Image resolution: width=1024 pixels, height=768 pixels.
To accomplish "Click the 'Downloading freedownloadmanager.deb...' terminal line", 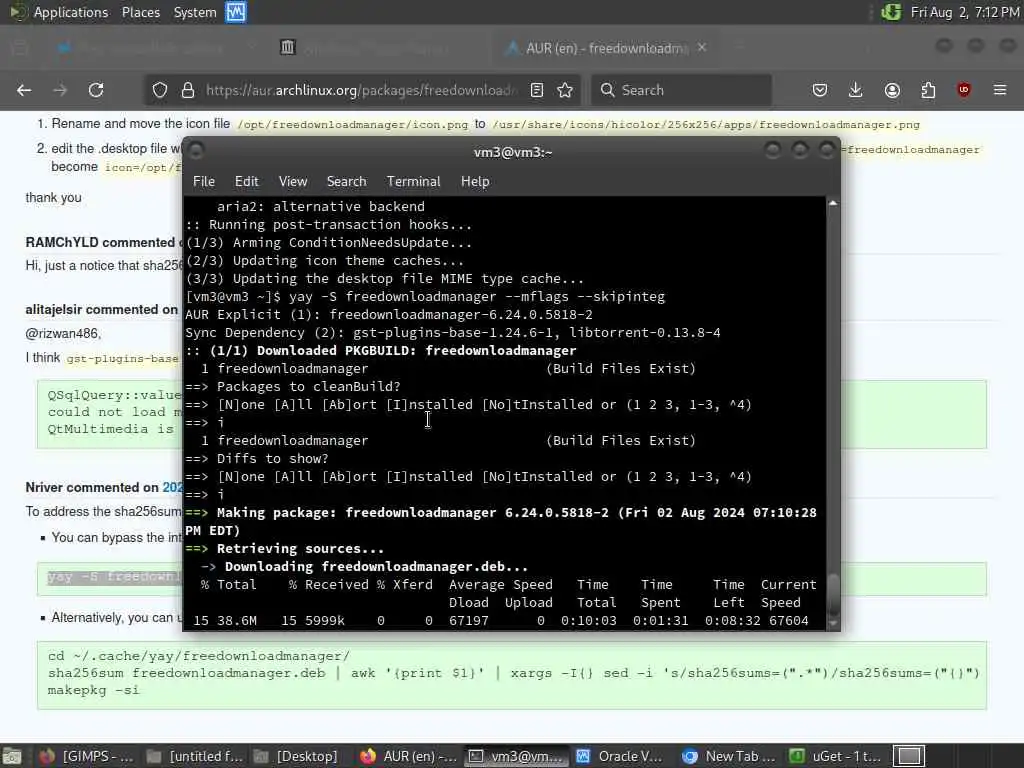I will click(364, 567).
